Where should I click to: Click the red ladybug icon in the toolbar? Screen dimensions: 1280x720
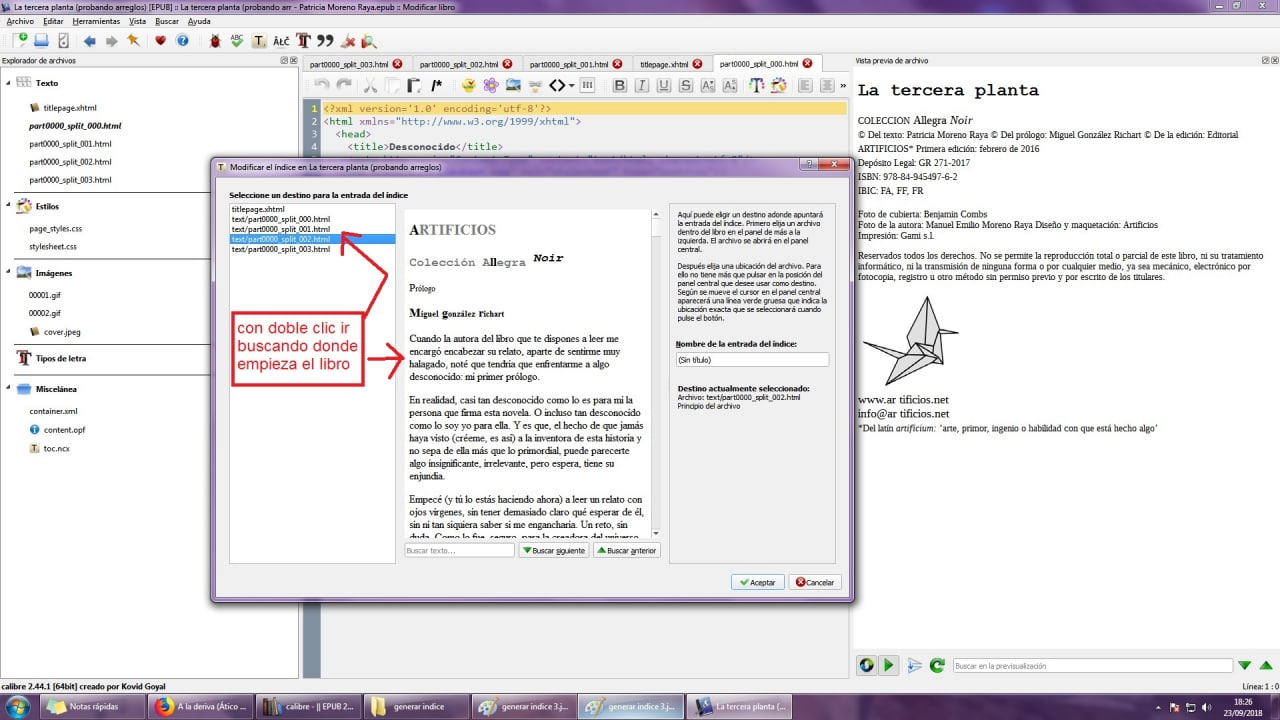[x=215, y=41]
